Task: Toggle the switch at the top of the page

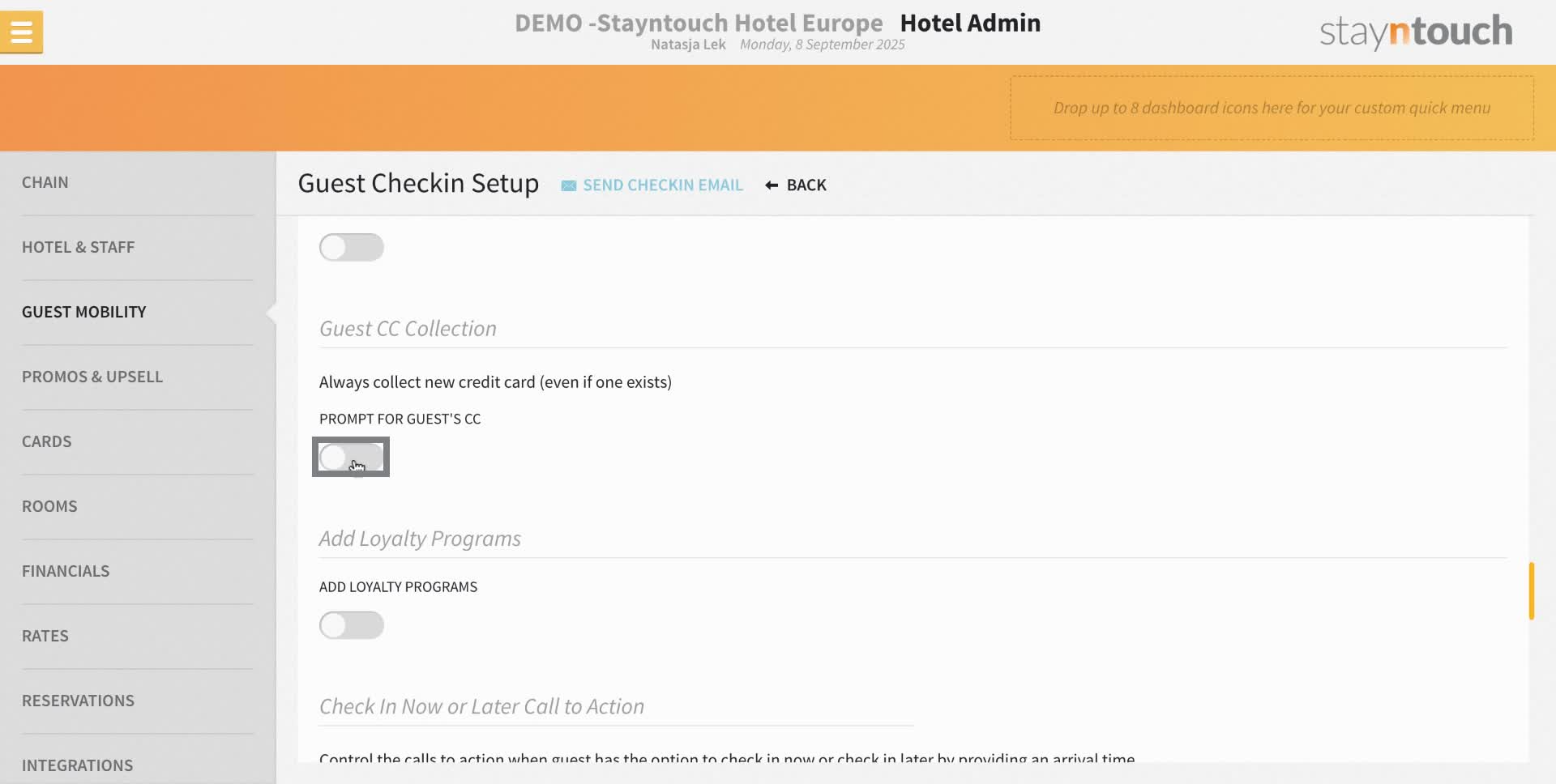Action: click(351, 247)
